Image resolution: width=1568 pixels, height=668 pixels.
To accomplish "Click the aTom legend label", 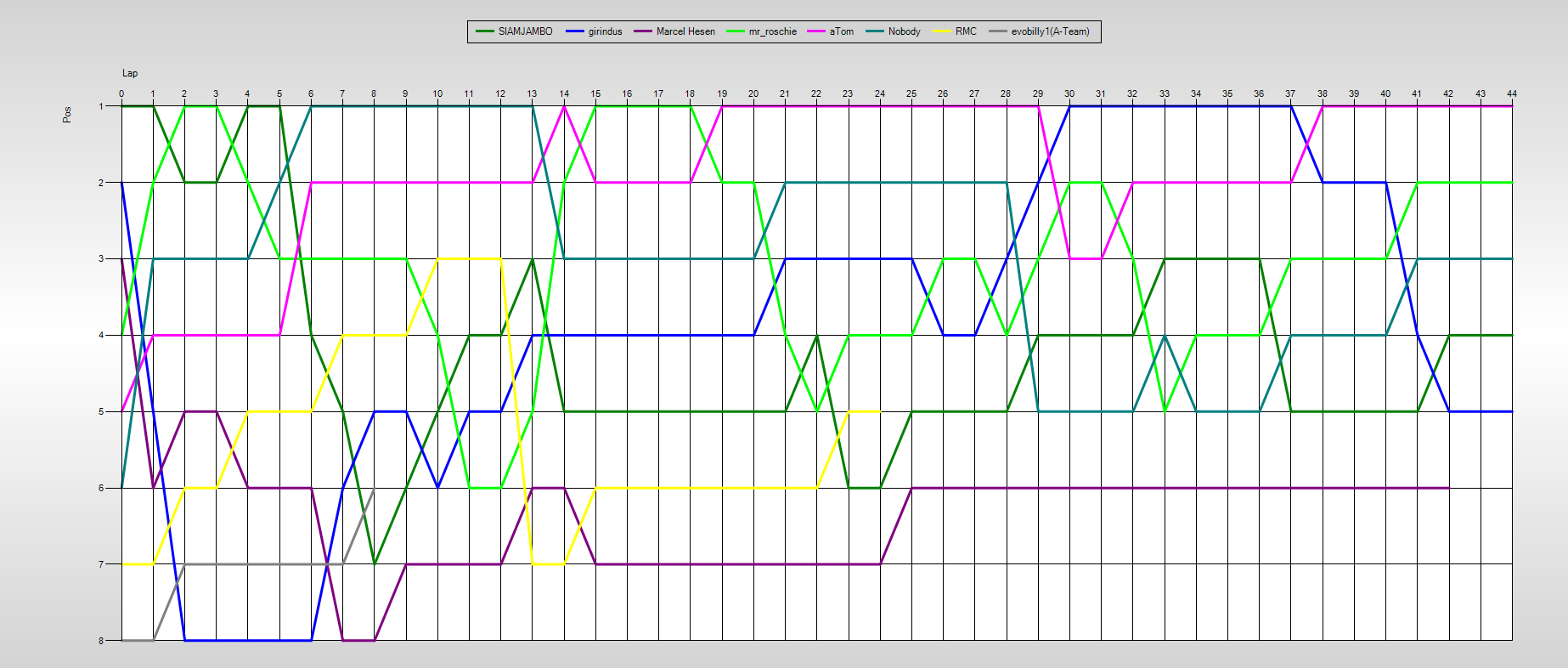I will pyautogui.click(x=841, y=31).
